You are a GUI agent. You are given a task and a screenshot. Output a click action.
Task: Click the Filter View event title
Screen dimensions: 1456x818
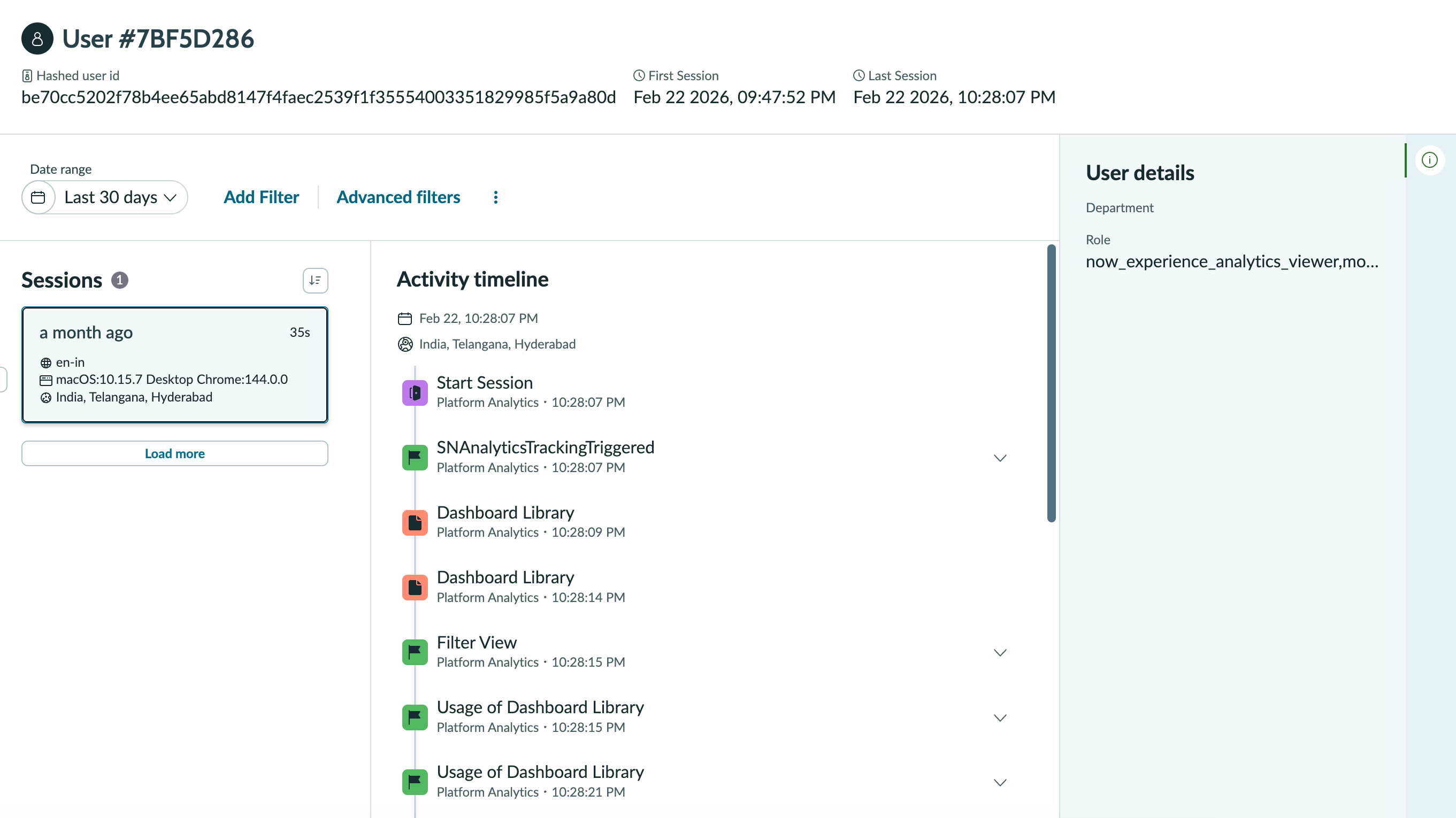coord(477,642)
